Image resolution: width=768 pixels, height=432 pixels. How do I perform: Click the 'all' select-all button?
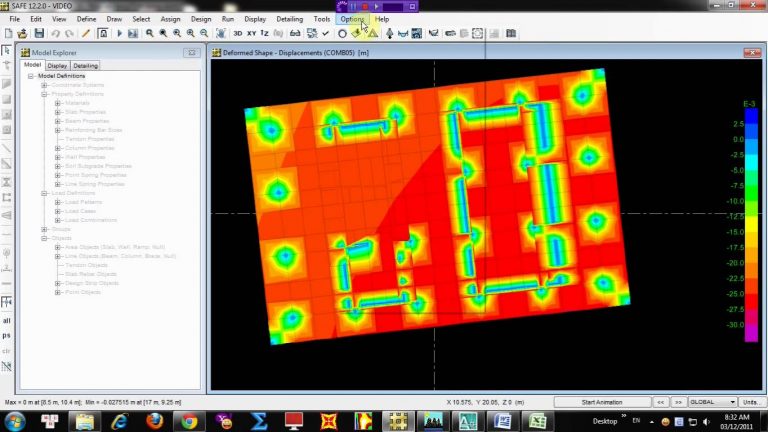click(x=7, y=321)
